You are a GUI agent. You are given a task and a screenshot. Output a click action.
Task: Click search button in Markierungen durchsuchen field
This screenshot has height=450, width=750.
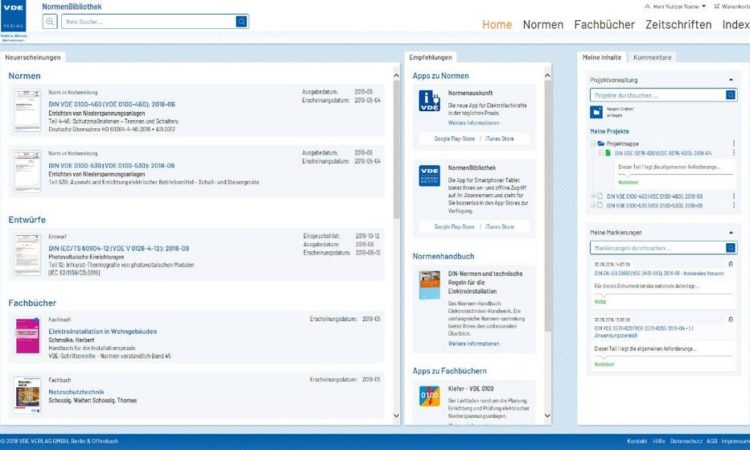[x=730, y=248]
